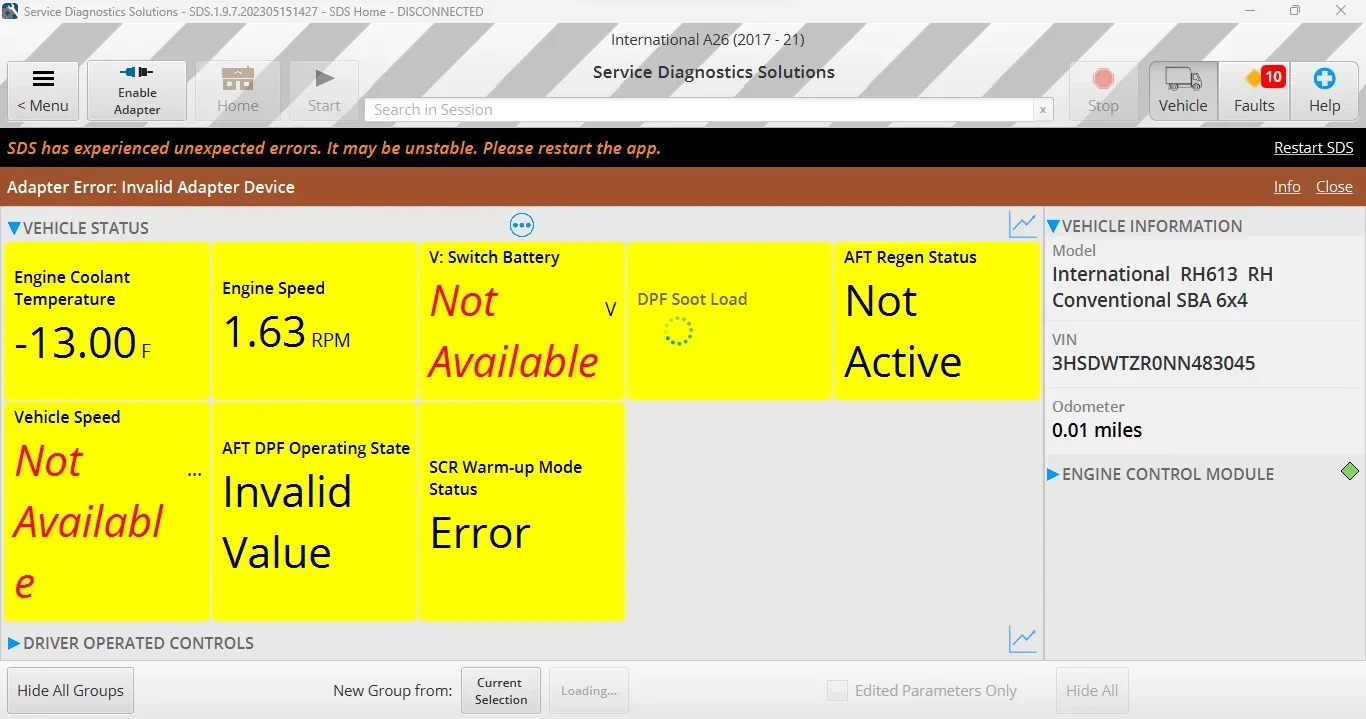
Task: Toggle the Edited Parameters Only checkbox
Action: pos(837,690)
